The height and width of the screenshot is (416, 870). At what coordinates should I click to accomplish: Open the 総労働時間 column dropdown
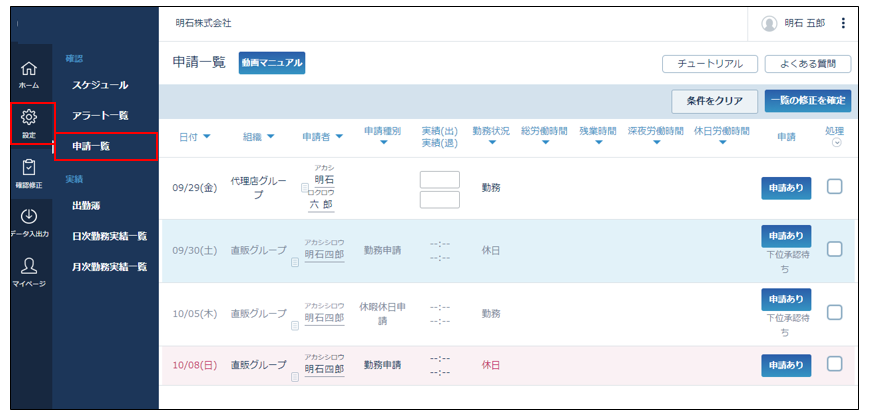(544, 143)
